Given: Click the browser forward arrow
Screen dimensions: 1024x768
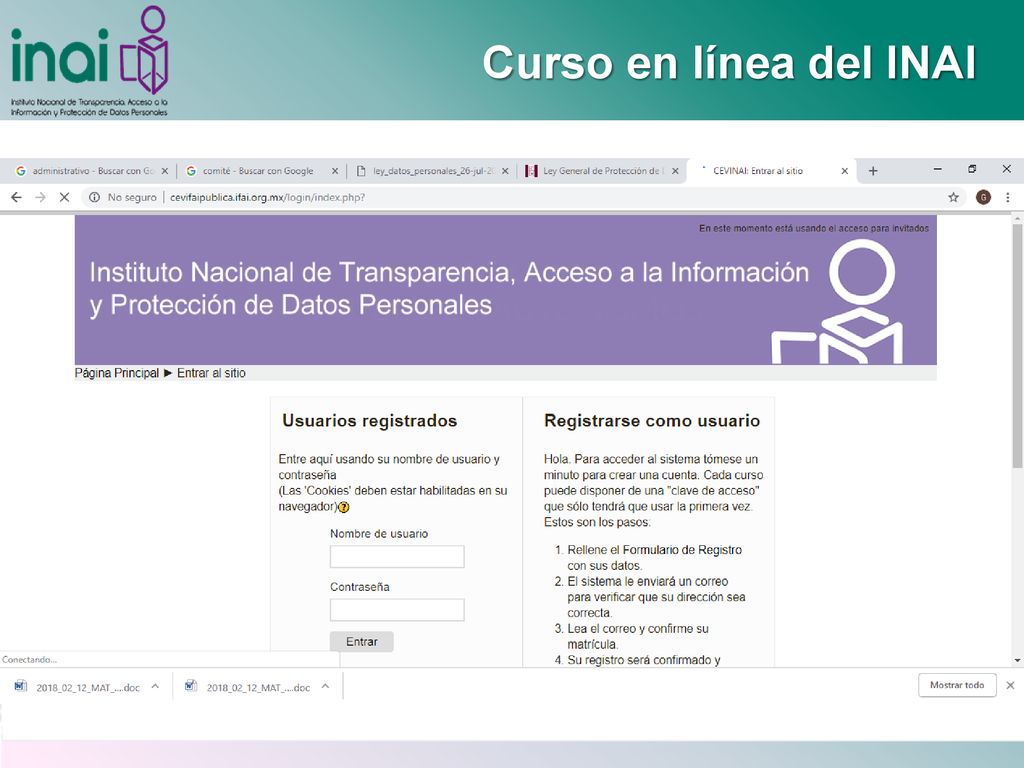Looking at the screenshot, I should click(40, 197).
